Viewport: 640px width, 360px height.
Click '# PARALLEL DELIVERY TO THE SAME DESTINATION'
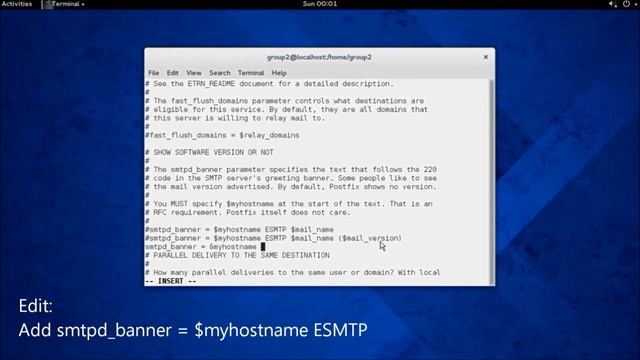click(x=238, y=256)
